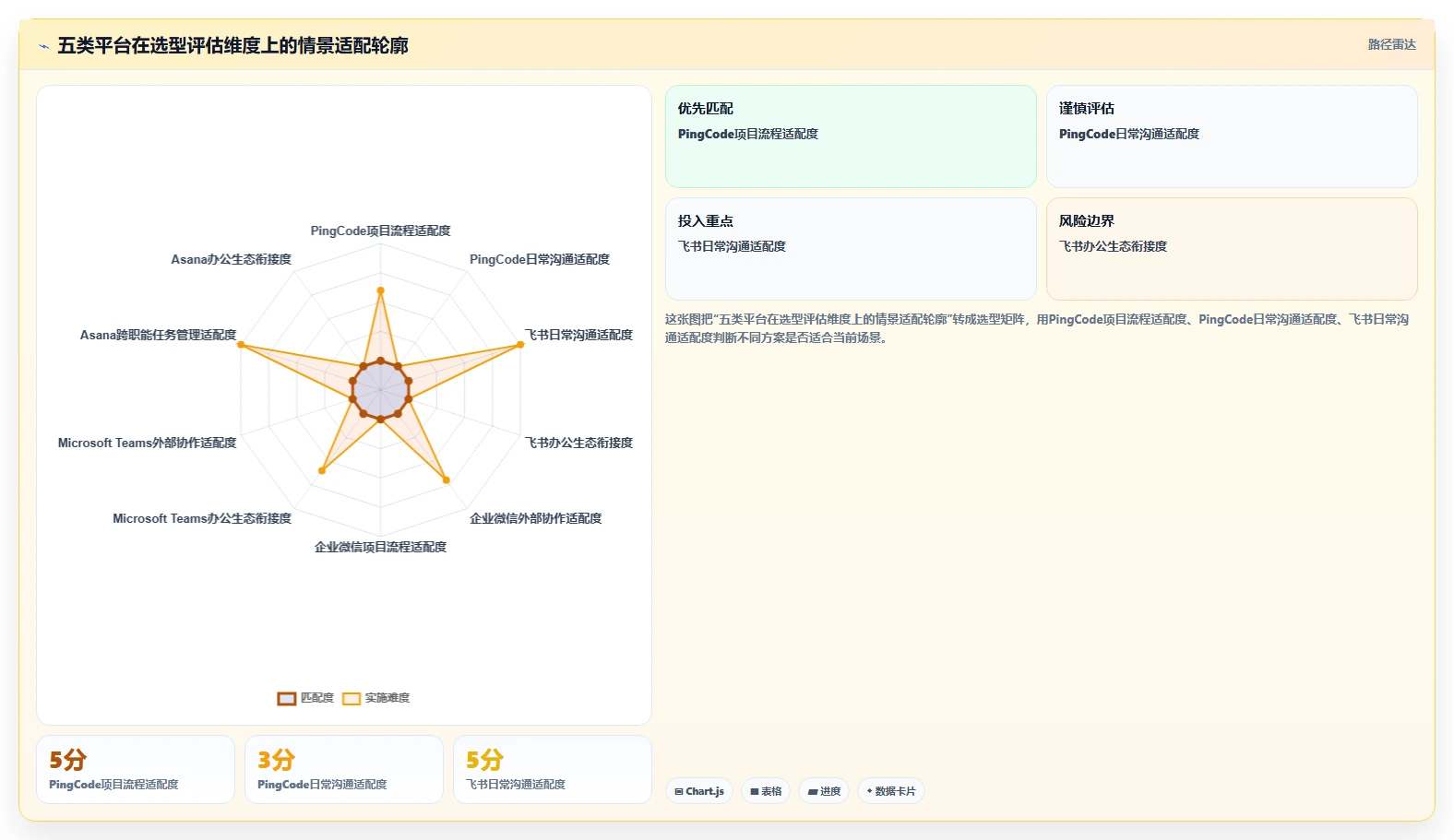Viewport: 1454px width, 840px height.
Task: Select the 谨慎评估 card
Action: point(1232,136)
